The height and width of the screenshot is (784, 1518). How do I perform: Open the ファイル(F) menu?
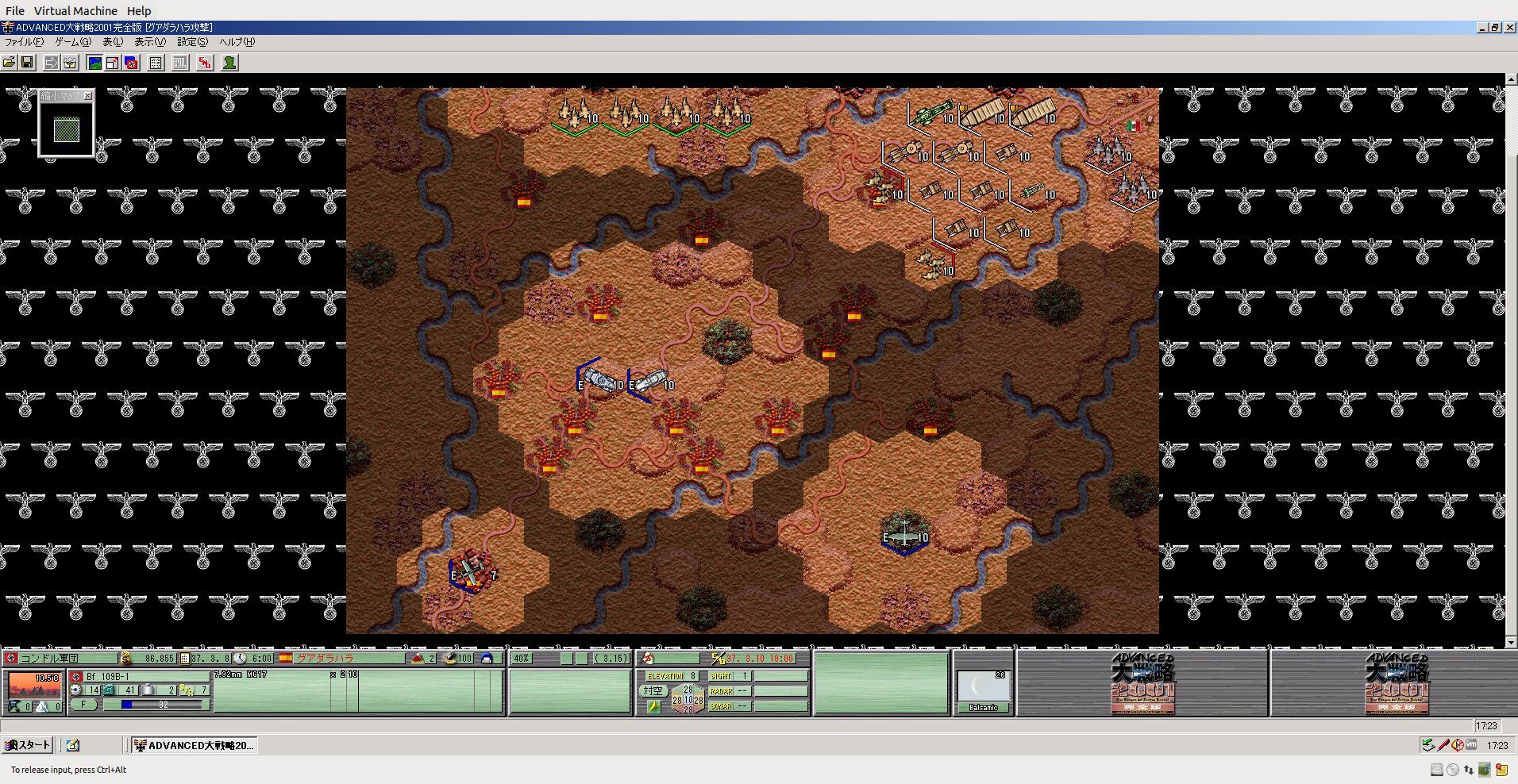tap(25, 42)
